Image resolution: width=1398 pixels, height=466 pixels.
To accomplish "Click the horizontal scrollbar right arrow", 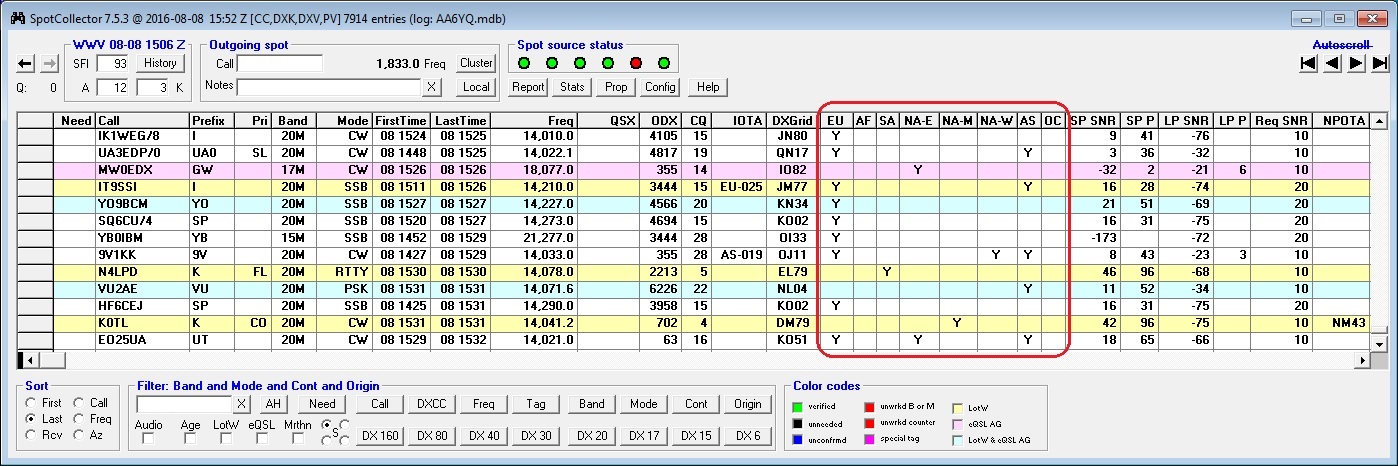I will [1361, 359].
